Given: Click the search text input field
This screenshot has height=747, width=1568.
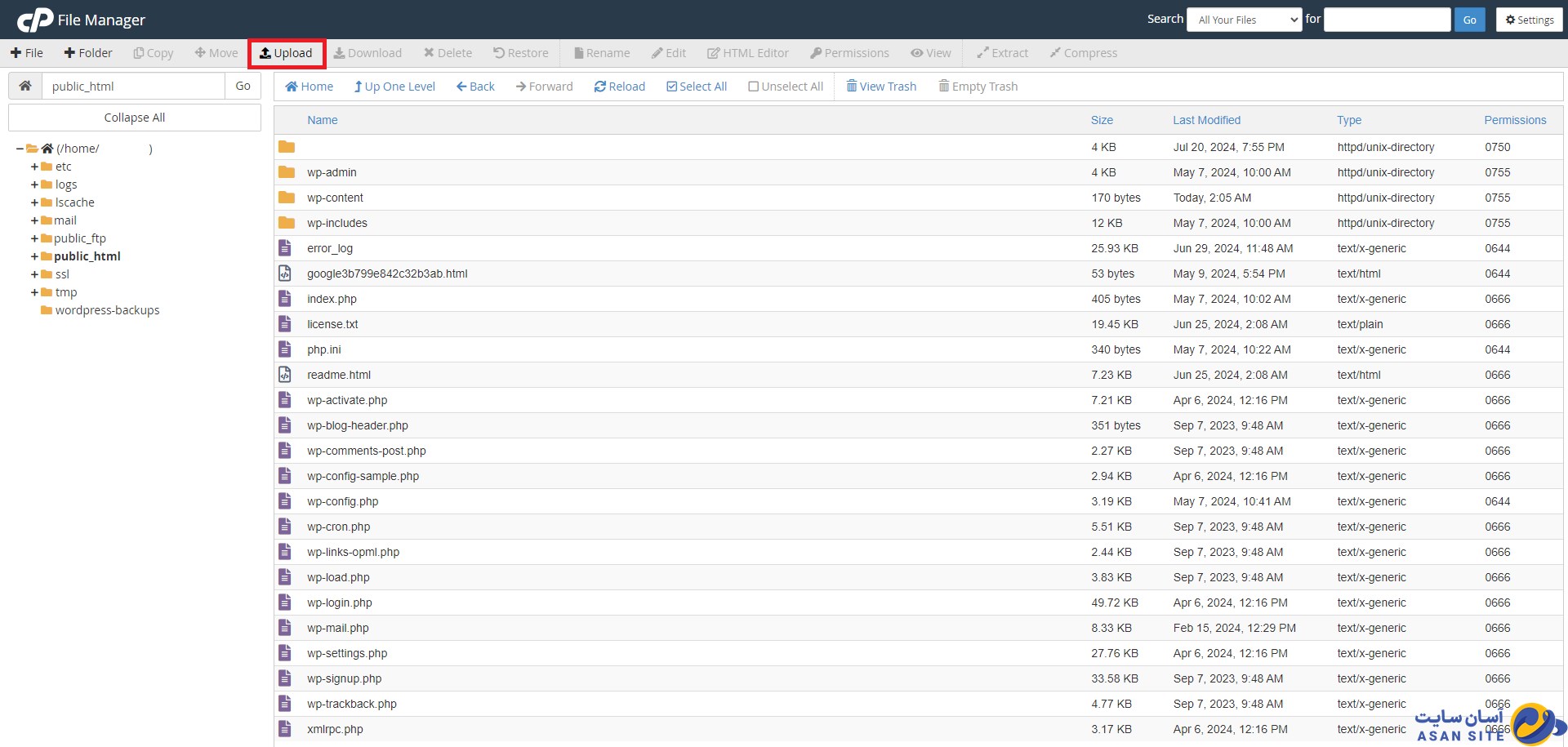Looking at the screenshot, I should [x=1386, y=20].
